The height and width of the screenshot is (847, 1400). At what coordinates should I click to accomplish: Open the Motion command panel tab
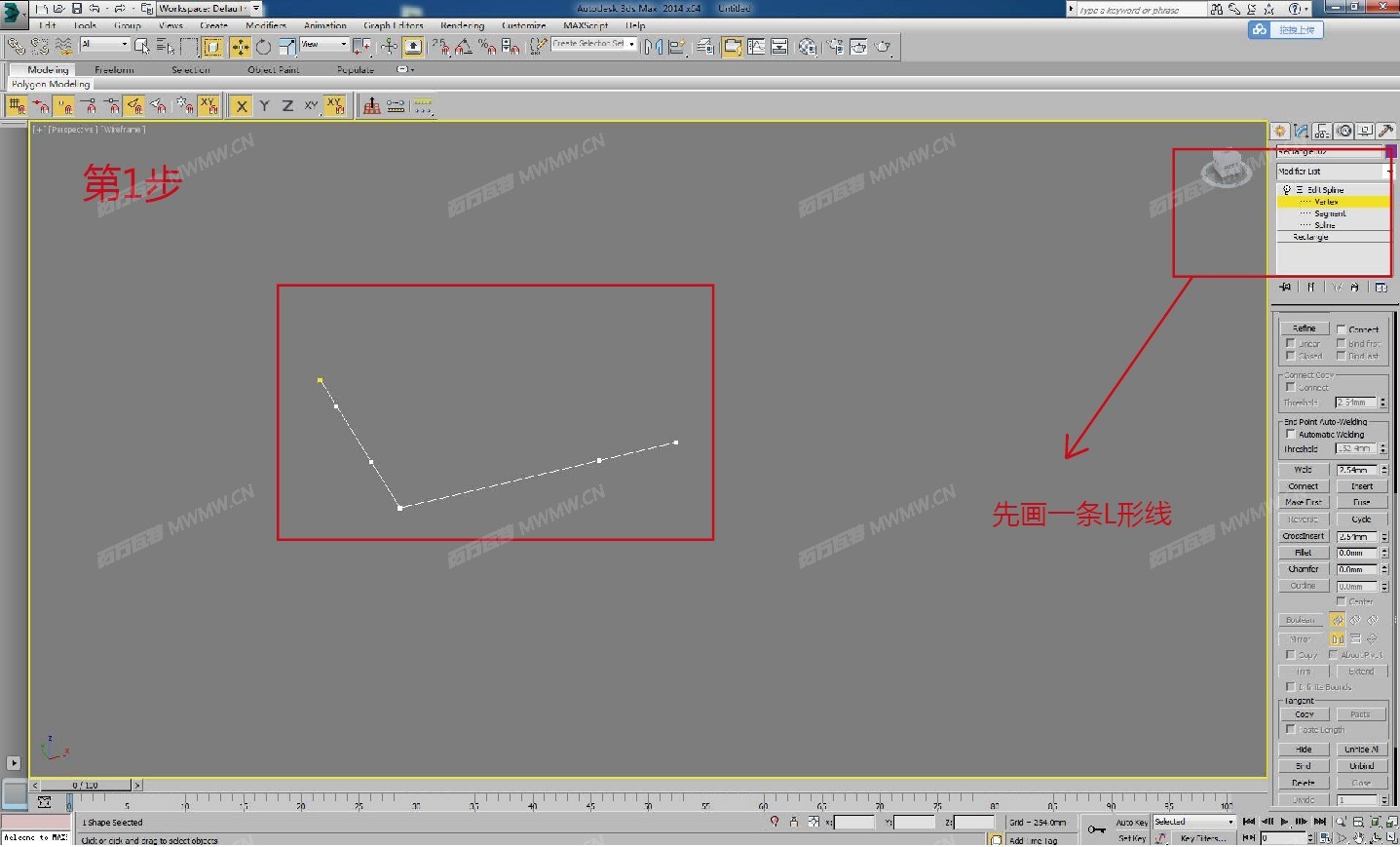tap(1344, 131)
